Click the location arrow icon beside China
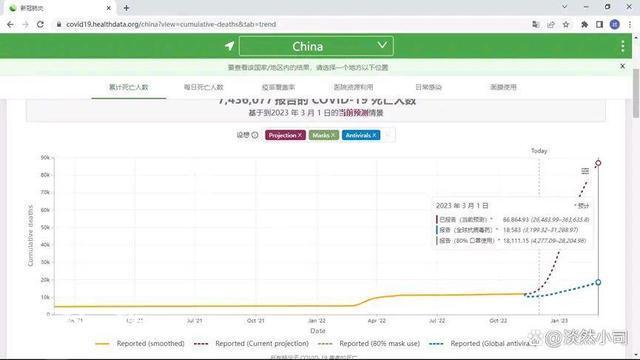The height and width of the screenshot is (360, 640). (x=229, y=46)
